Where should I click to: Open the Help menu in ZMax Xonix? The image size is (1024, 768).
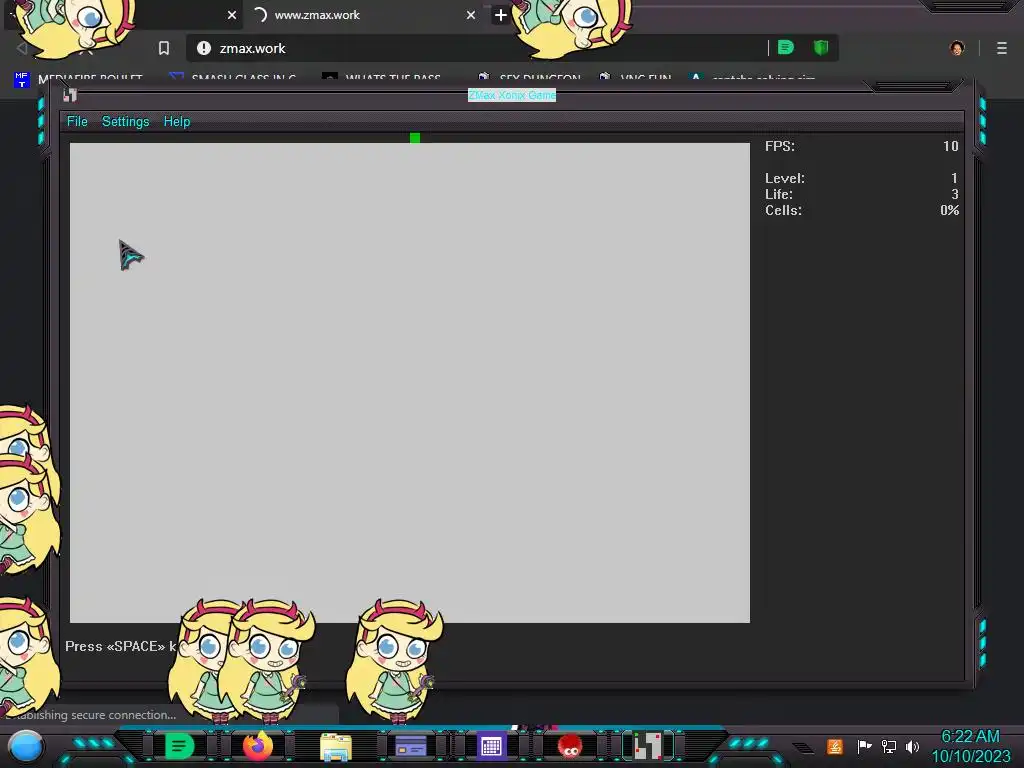(176, 121)
